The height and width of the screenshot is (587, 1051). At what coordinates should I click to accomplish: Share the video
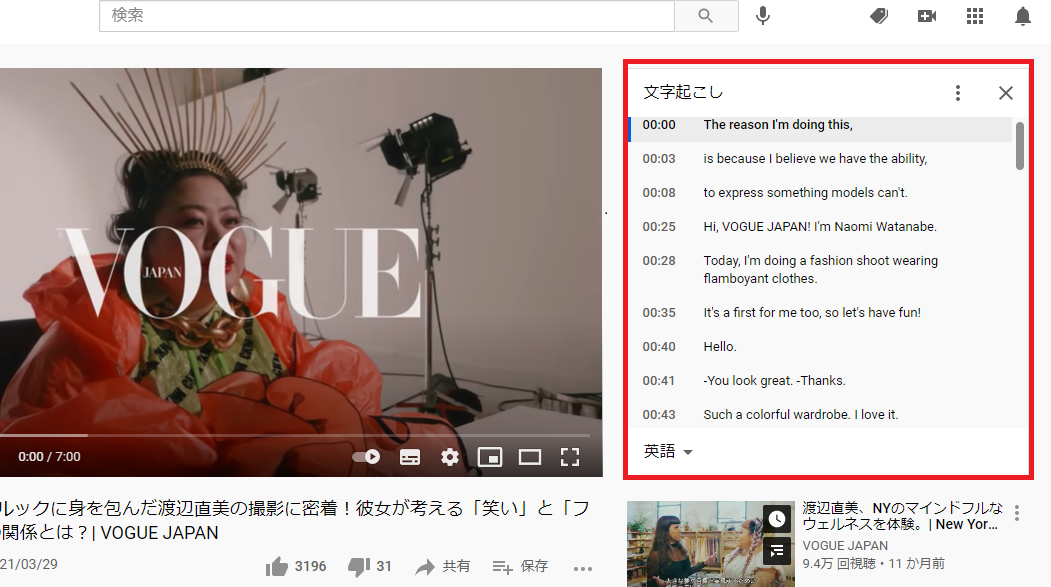(x=442, y=566)
